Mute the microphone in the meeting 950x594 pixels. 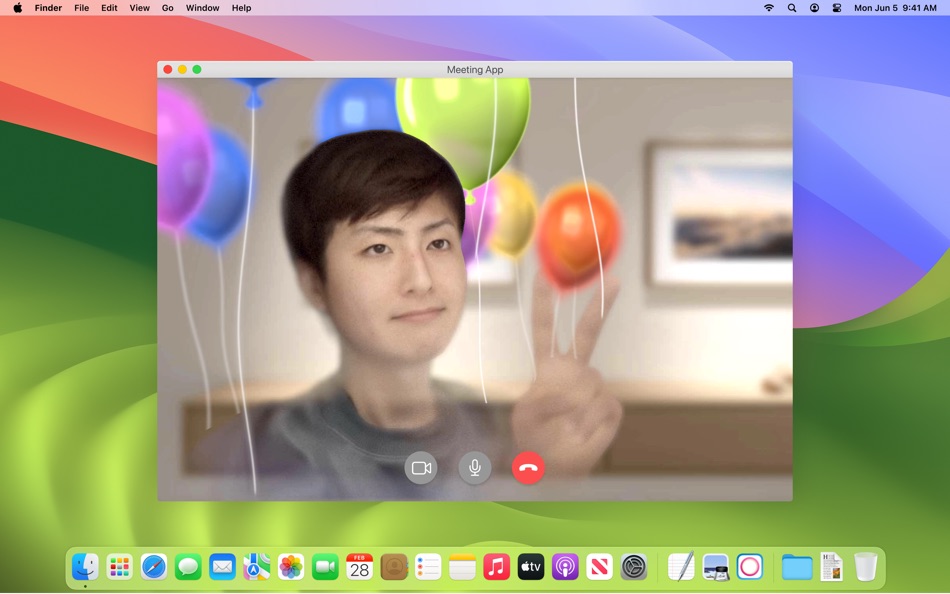coord(474,467)
